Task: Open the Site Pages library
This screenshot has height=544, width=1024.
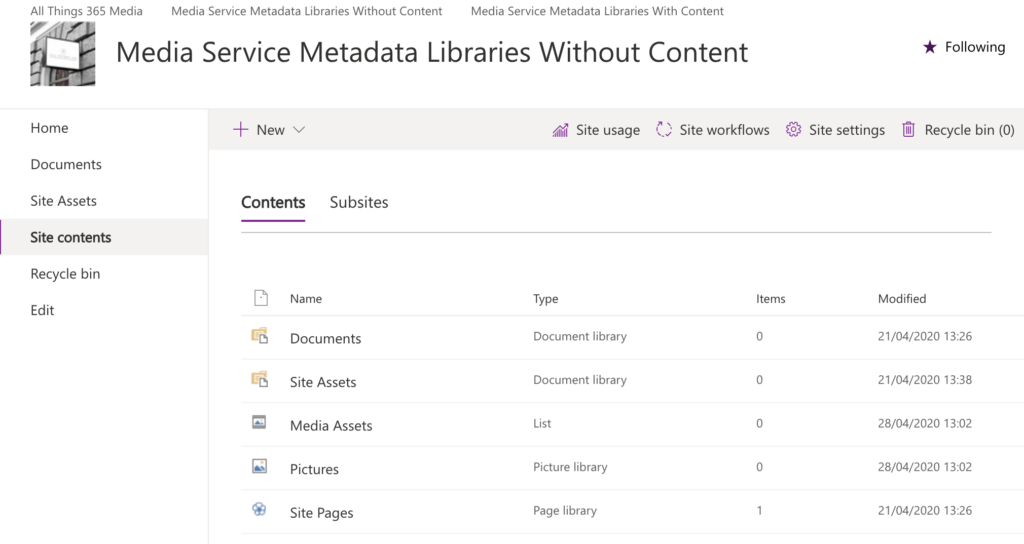Action: point(321,513)
